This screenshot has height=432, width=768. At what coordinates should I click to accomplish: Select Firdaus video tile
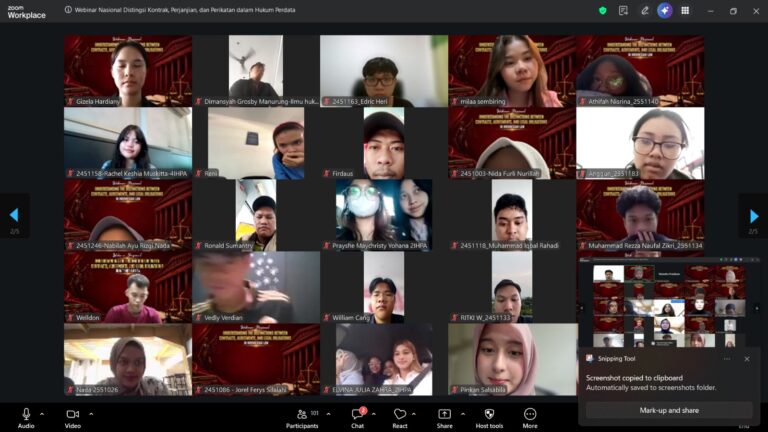coord(384,143)
